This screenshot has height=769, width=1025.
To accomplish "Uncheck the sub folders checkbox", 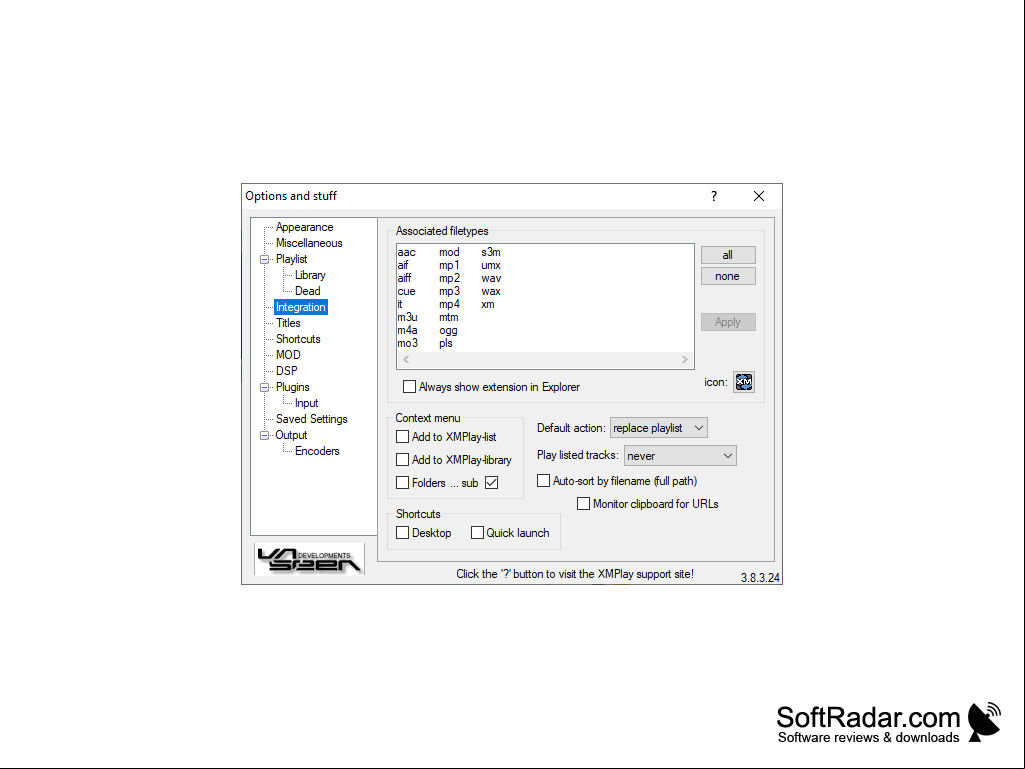I will [492, 483].
